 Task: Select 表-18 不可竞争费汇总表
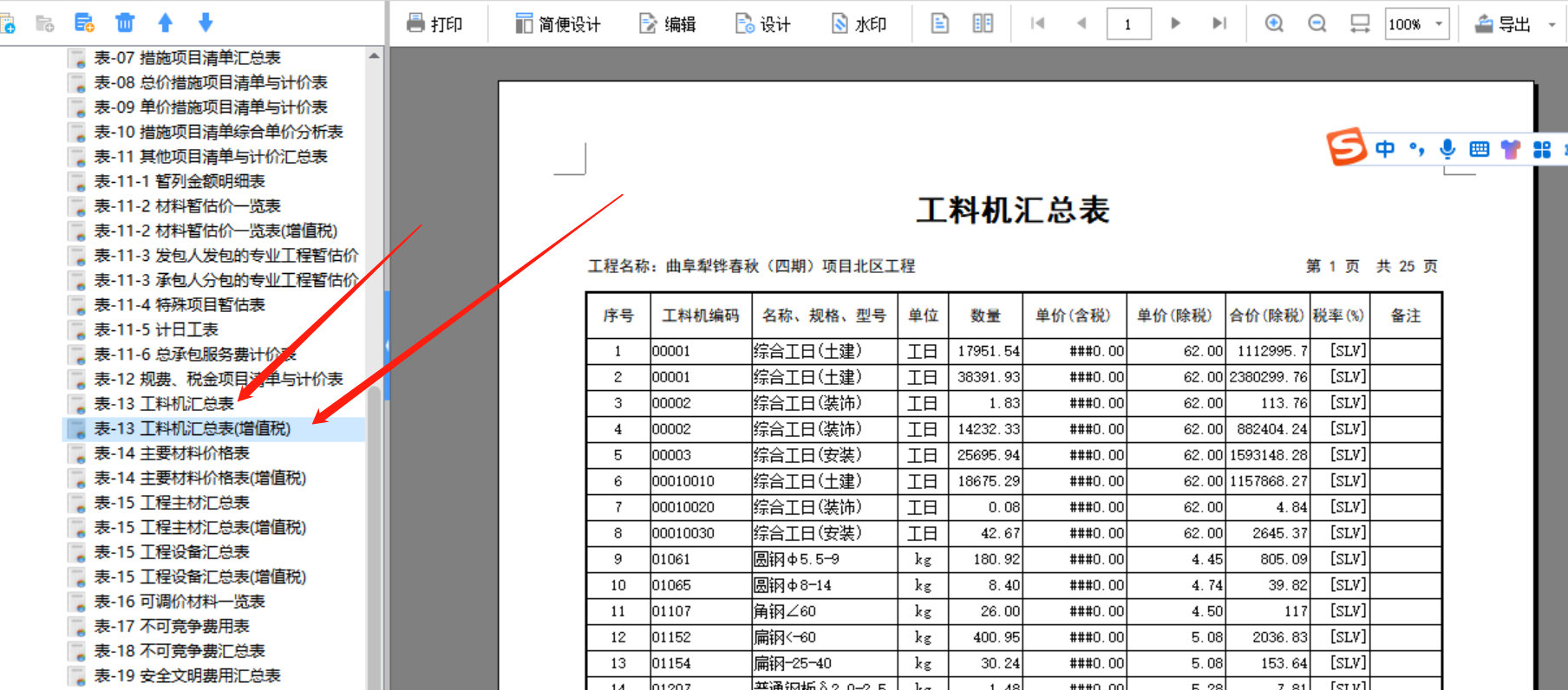[180, 651]
